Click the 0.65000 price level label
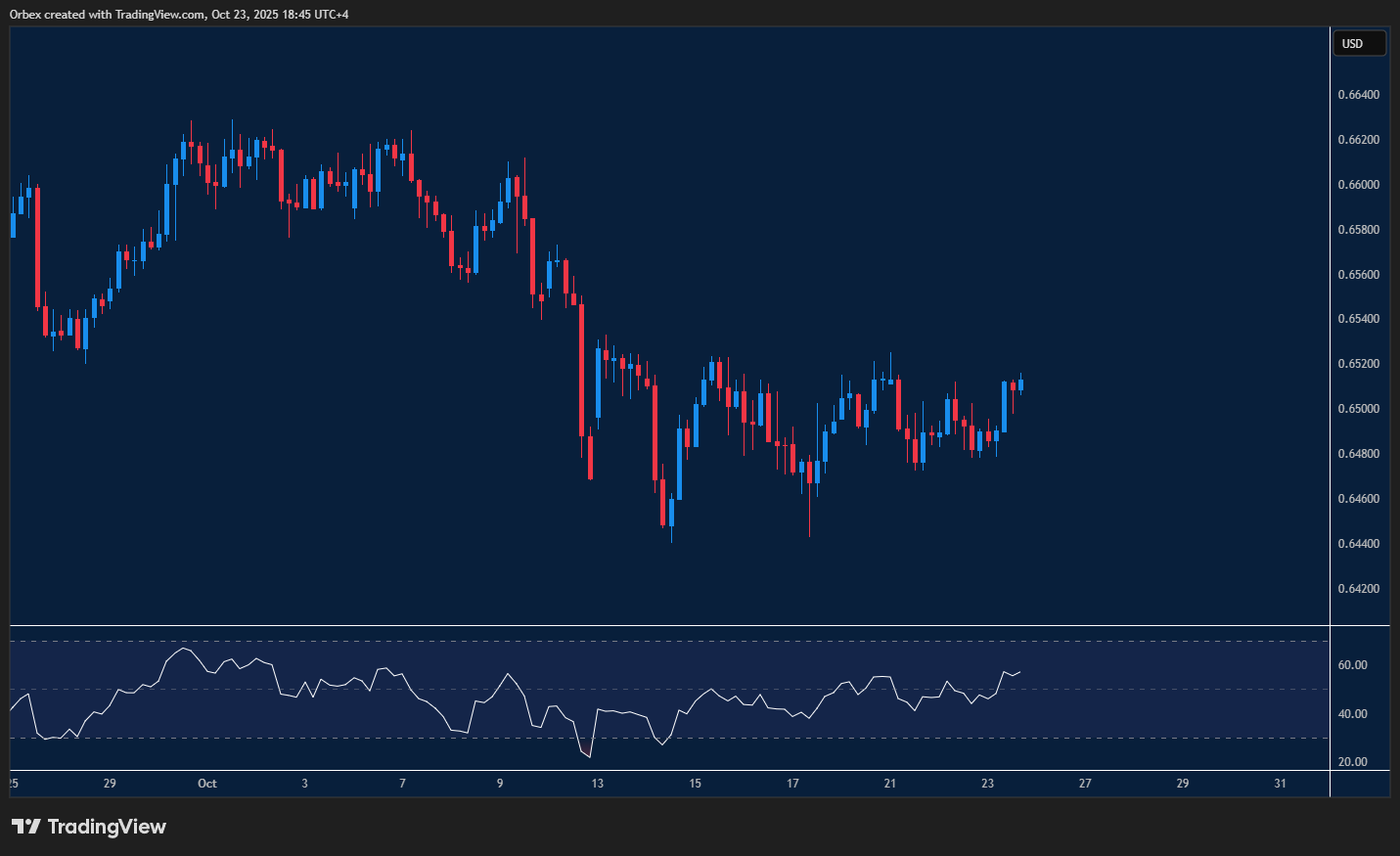The image size is (1400, 856). point(1358,409)
